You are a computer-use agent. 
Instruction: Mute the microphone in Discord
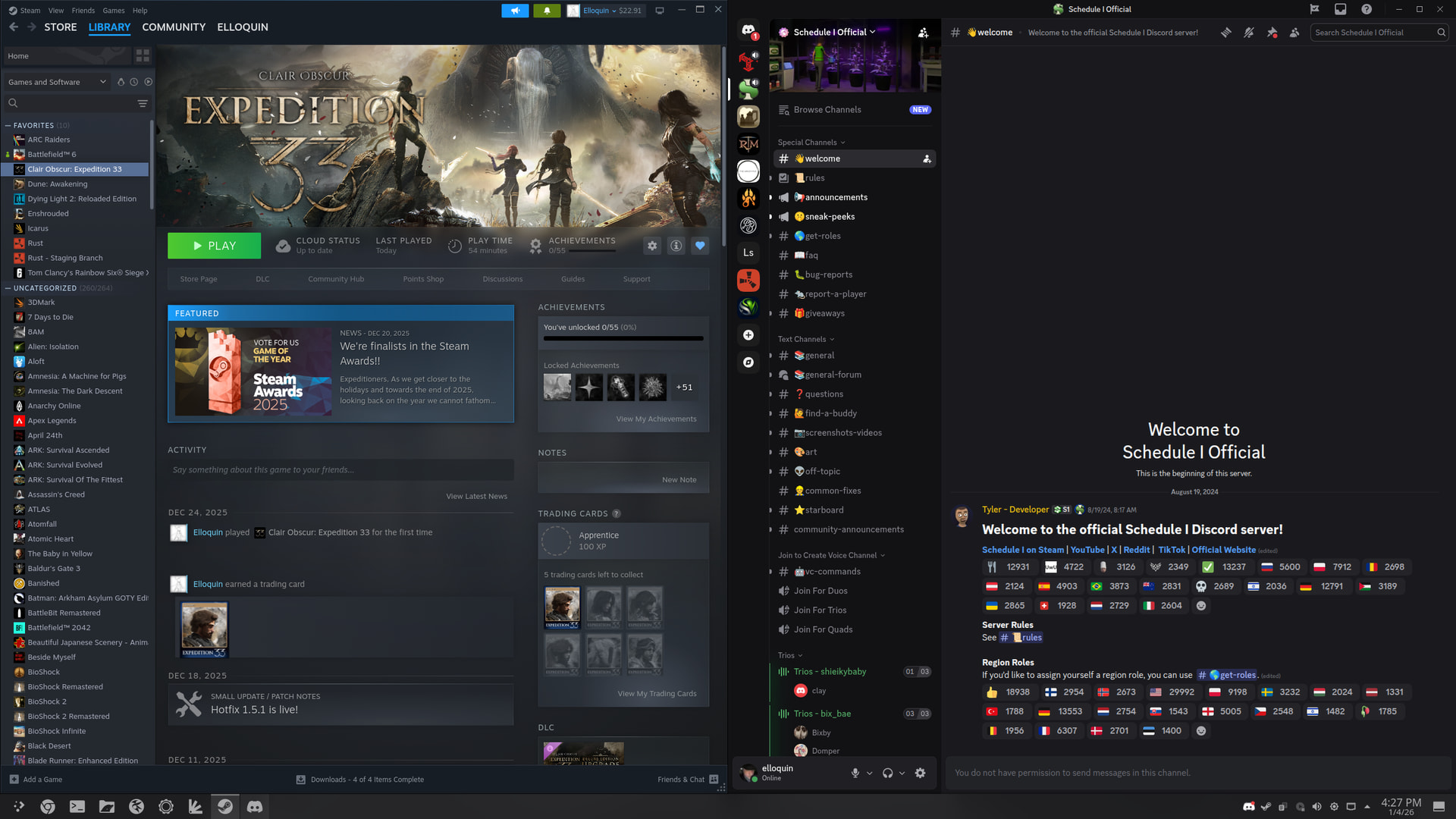[855, 773]
